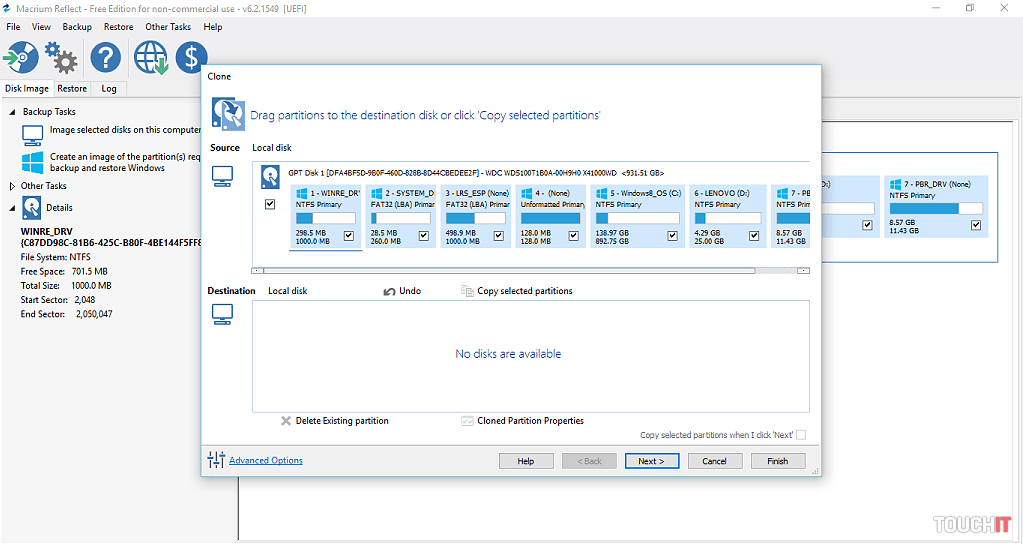
Task: Expand the Other Tasks section
Action: click(12, 186)
